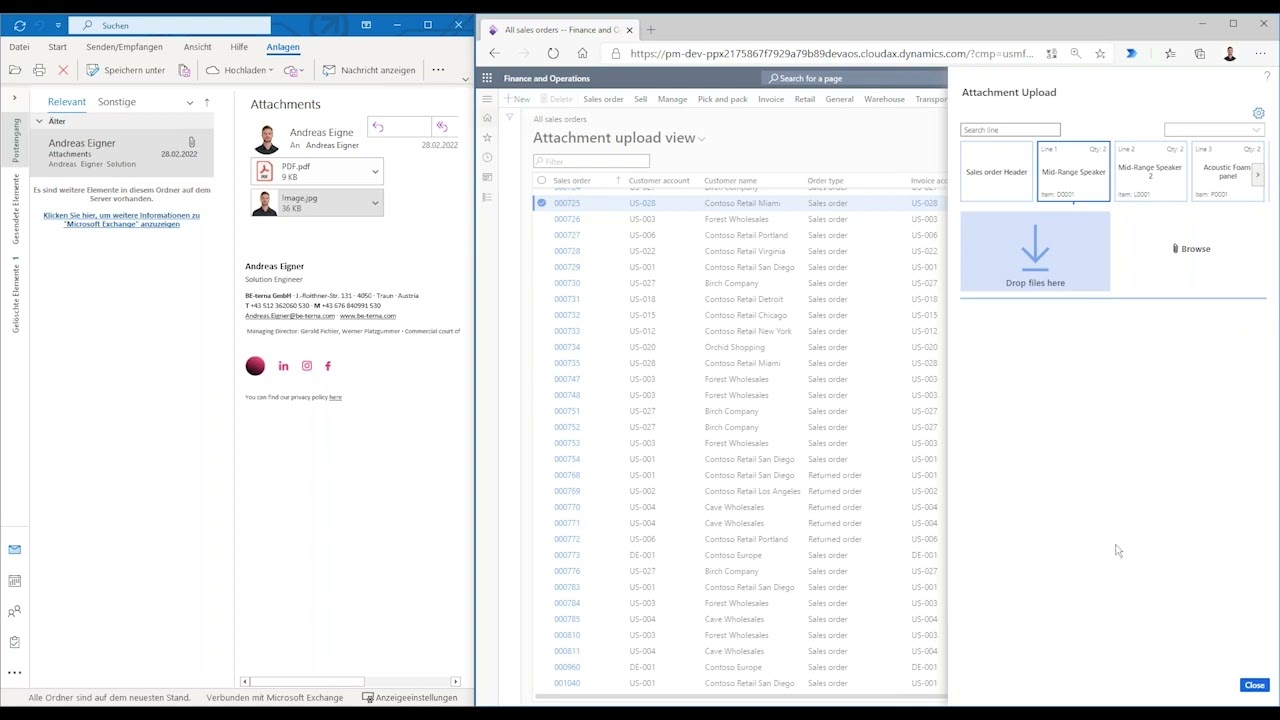Select the Anlagen ribbon tab
This screenshot has height=720, width=1280.
click(x=283, y=47)
